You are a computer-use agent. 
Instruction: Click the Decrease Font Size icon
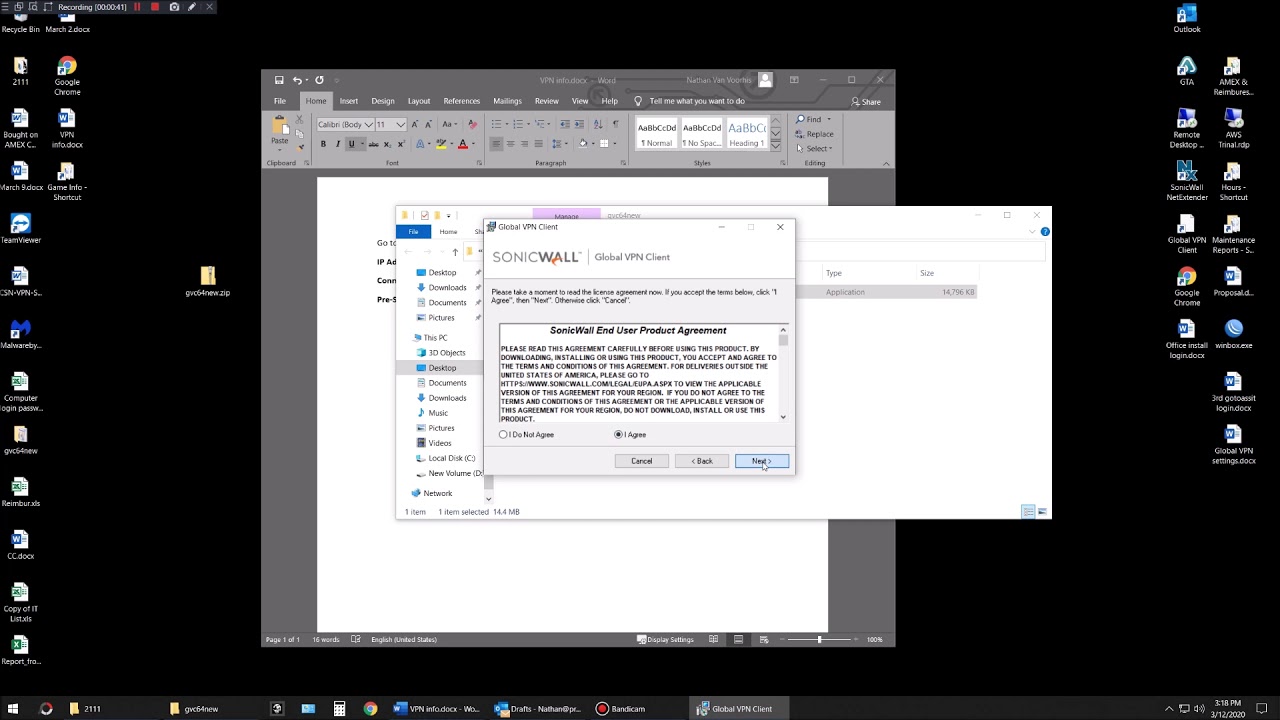pos(428,124)
